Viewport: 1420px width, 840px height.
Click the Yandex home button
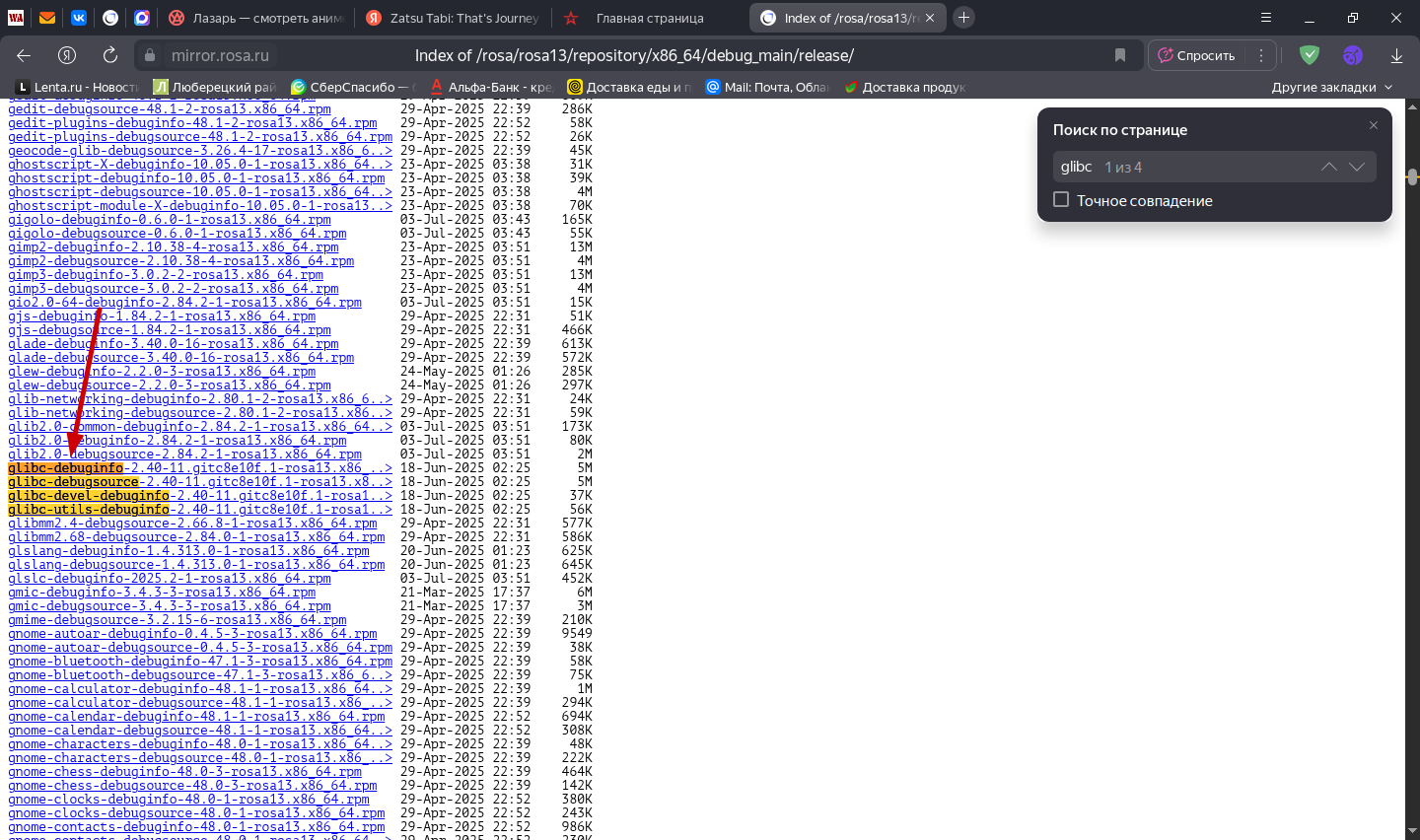[67, 55]
